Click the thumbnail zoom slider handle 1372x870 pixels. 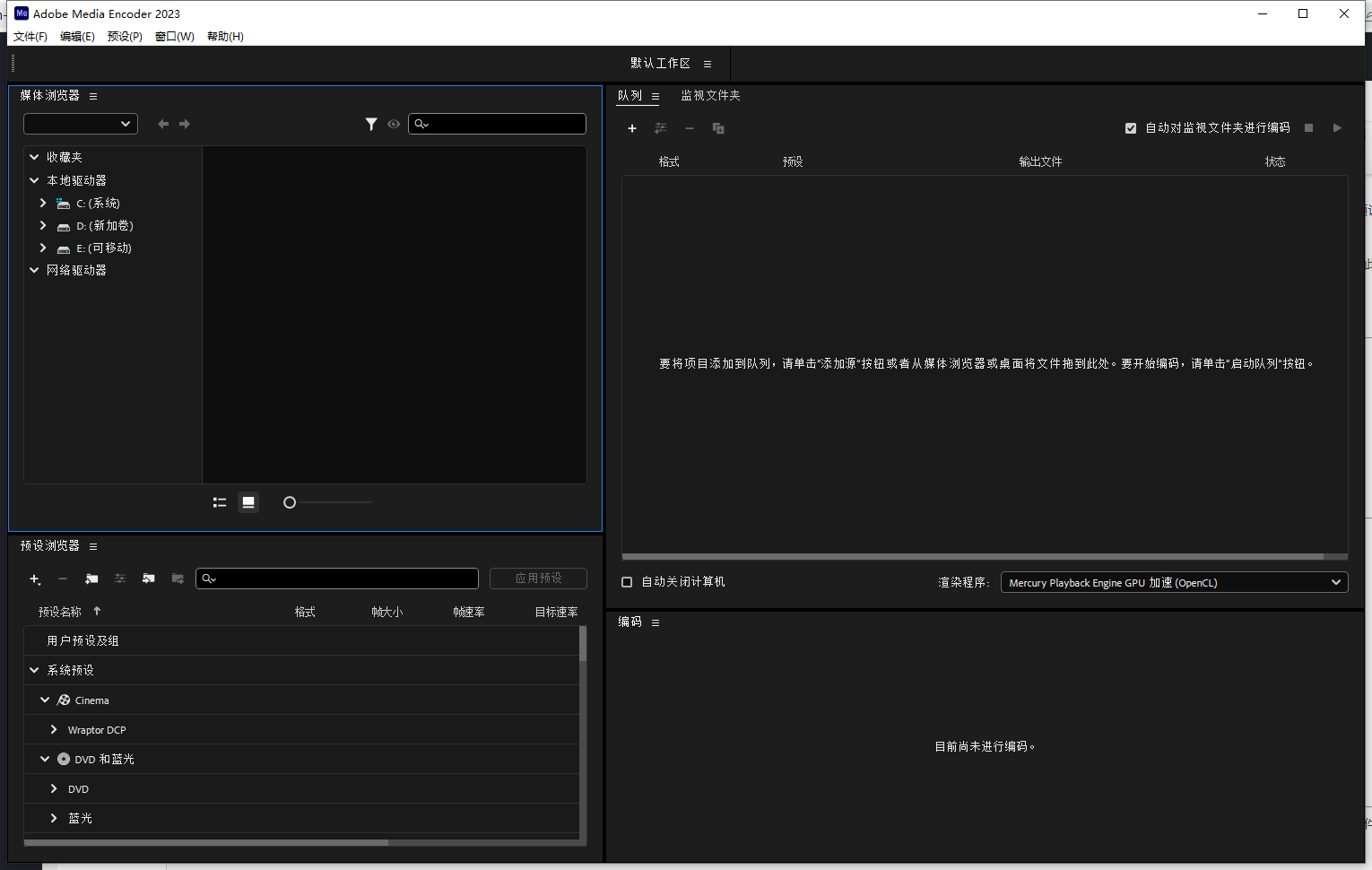[x=290, y=502]
